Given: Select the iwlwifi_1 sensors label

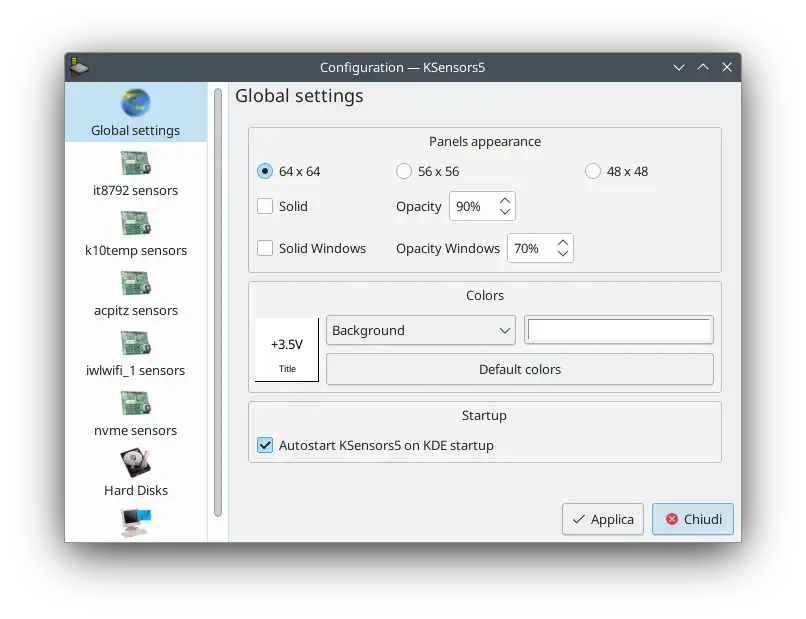Looking at the screenshot, I should click(136, 371).
